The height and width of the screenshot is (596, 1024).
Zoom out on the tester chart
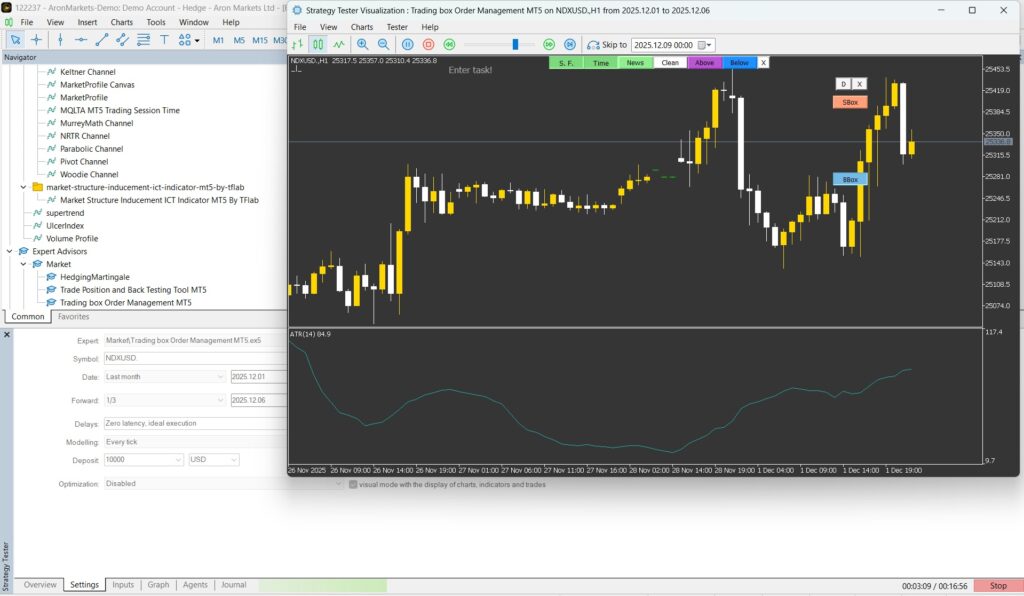[x=382, y=44]
